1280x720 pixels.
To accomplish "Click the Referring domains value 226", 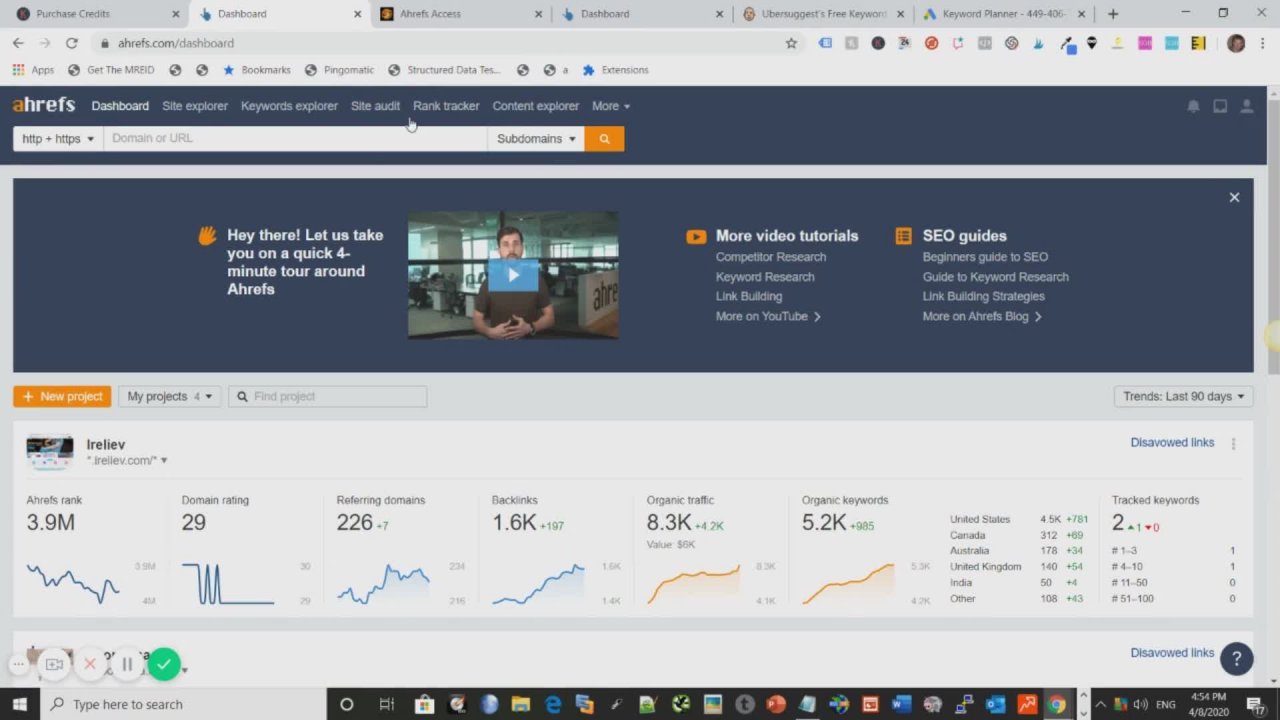I will pos(354,522).
